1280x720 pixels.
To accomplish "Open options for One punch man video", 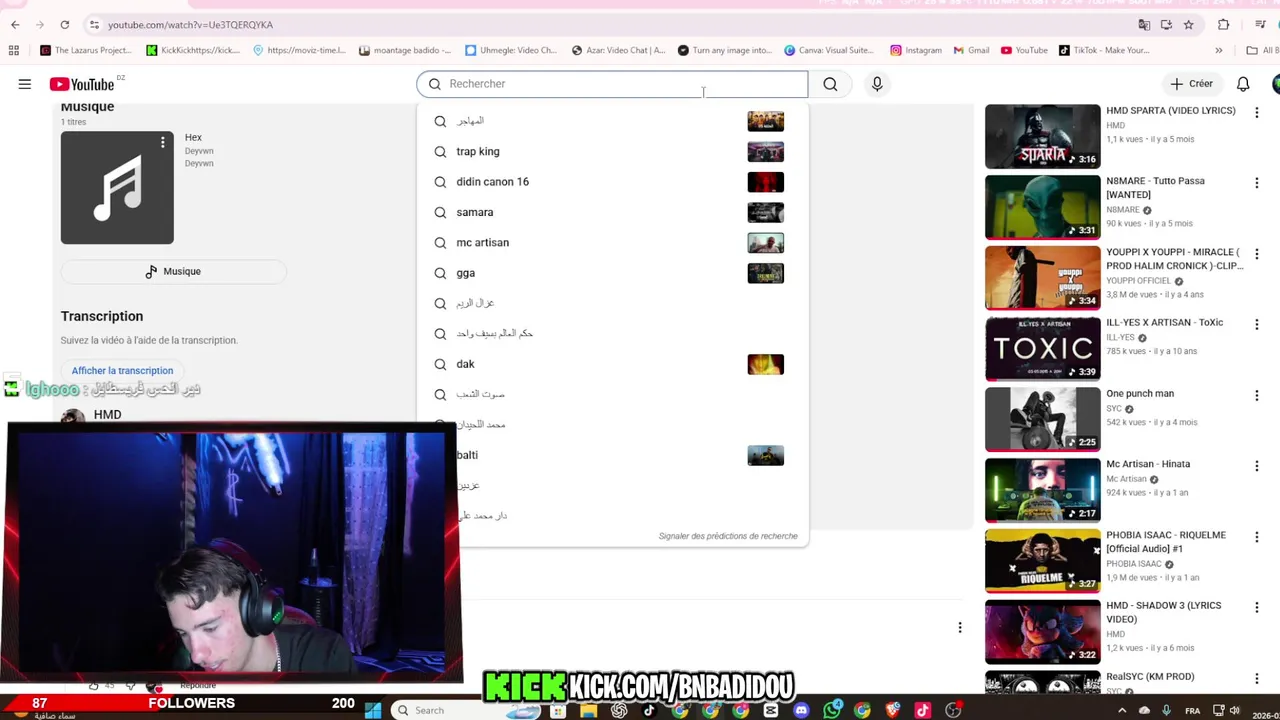I will [x=1256, y=396].
